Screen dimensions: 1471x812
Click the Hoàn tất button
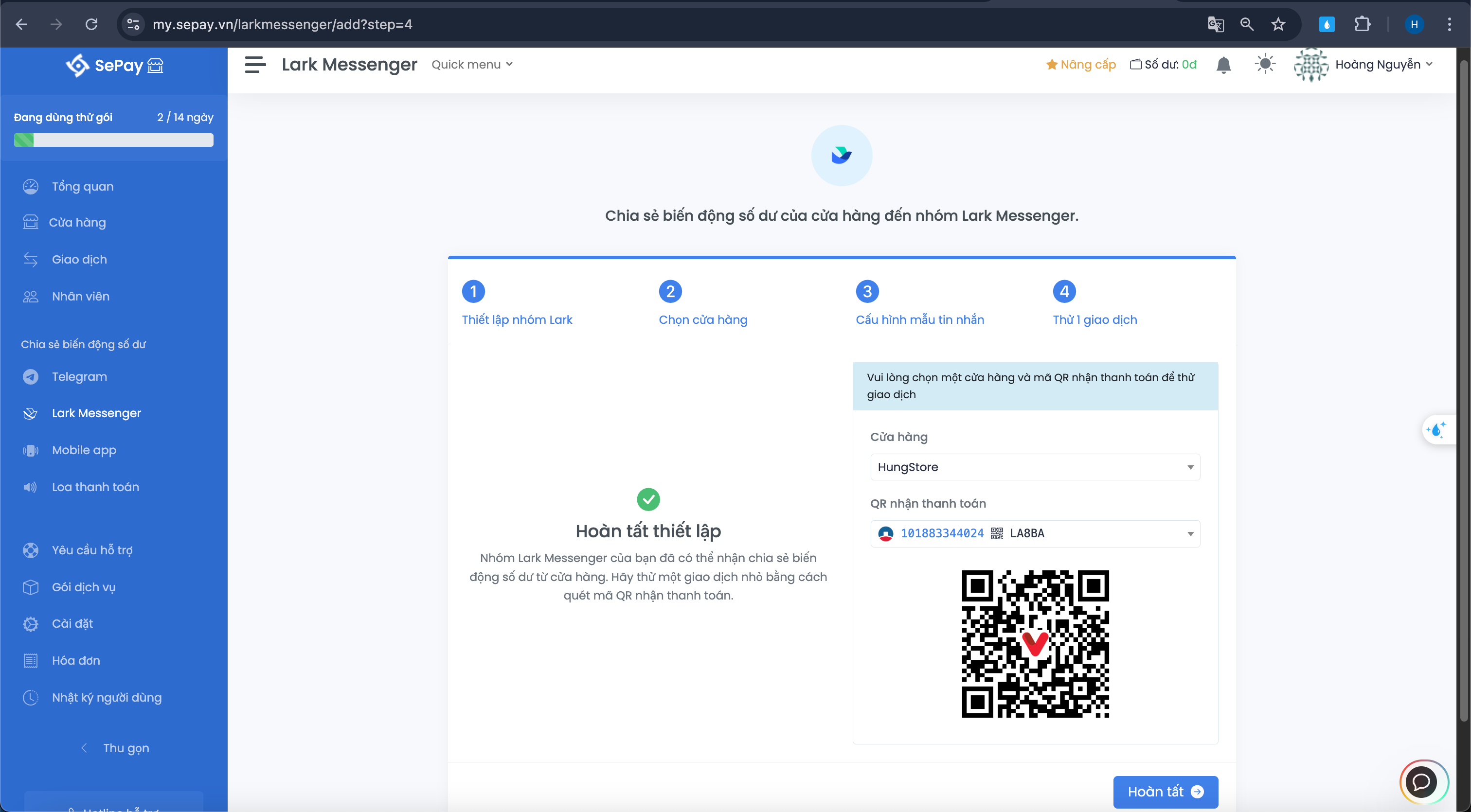1165,792
